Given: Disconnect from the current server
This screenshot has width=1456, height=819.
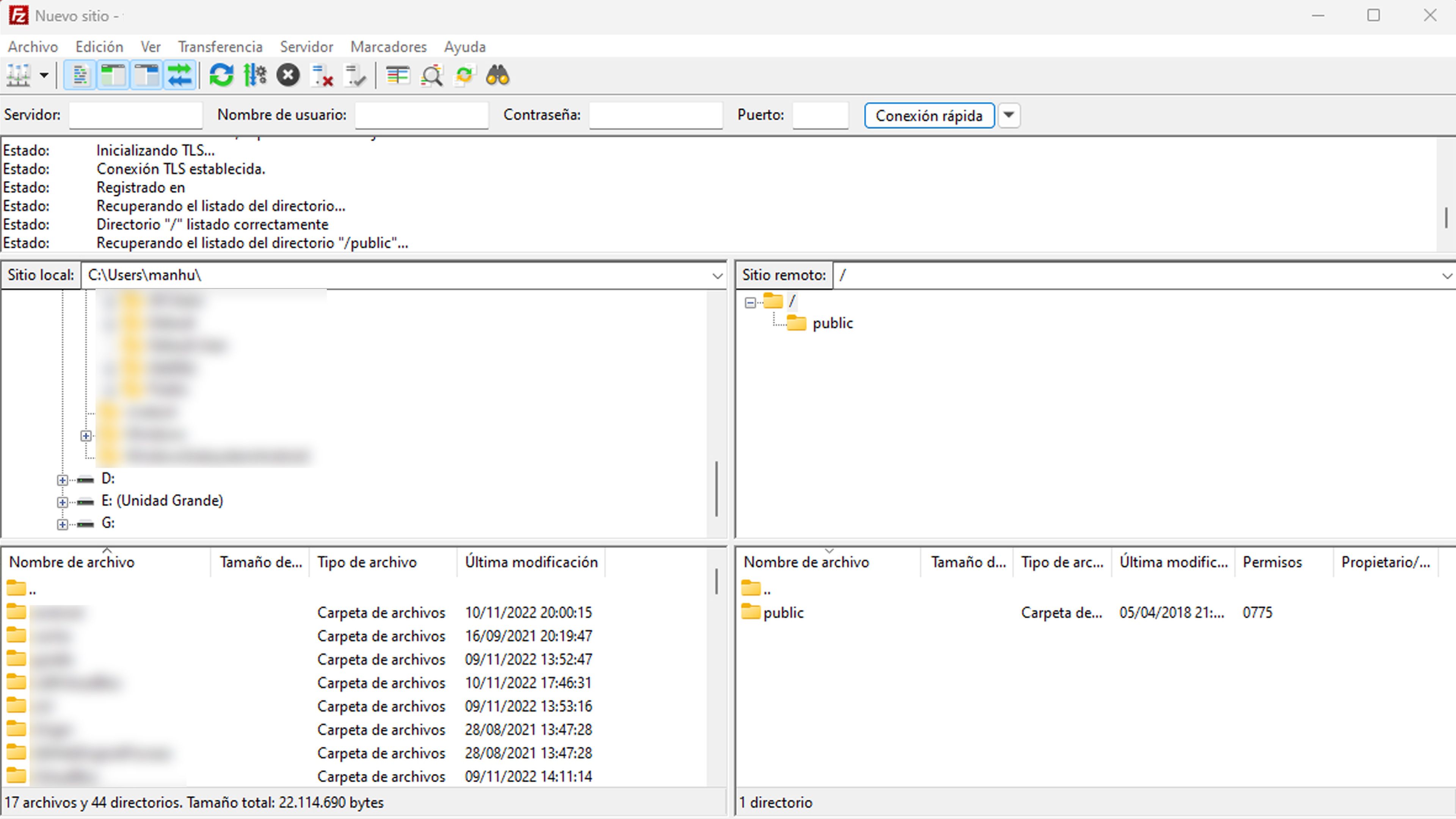Looking at the screenshot, I should coord(322,75).
